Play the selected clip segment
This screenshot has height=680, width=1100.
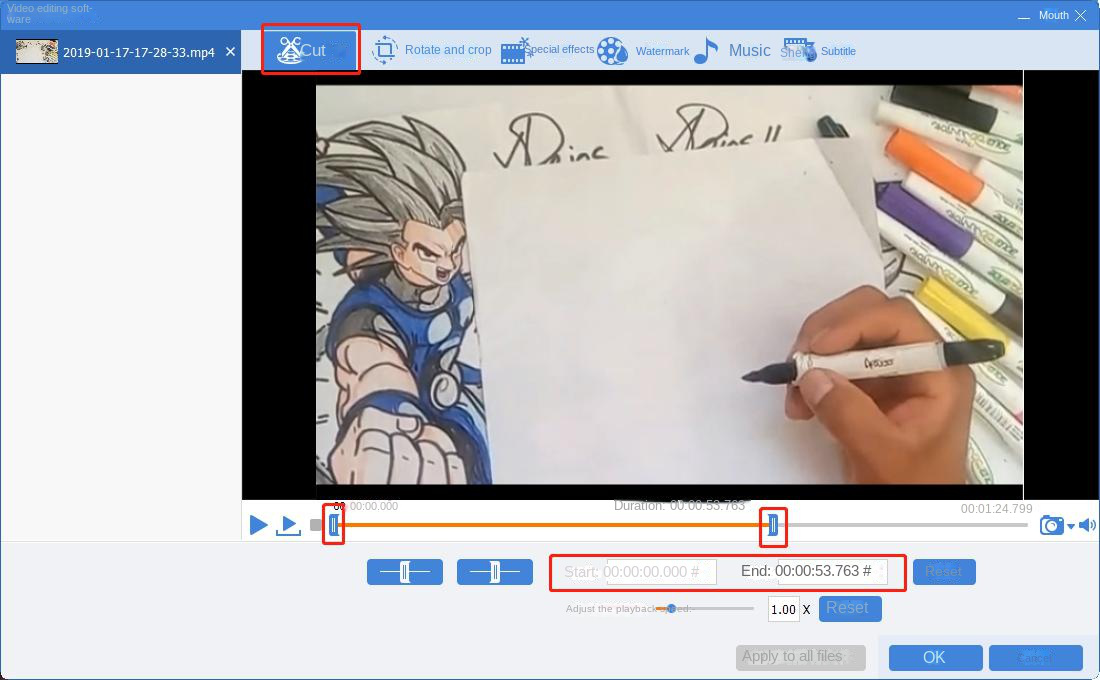(x=288, y=525)
